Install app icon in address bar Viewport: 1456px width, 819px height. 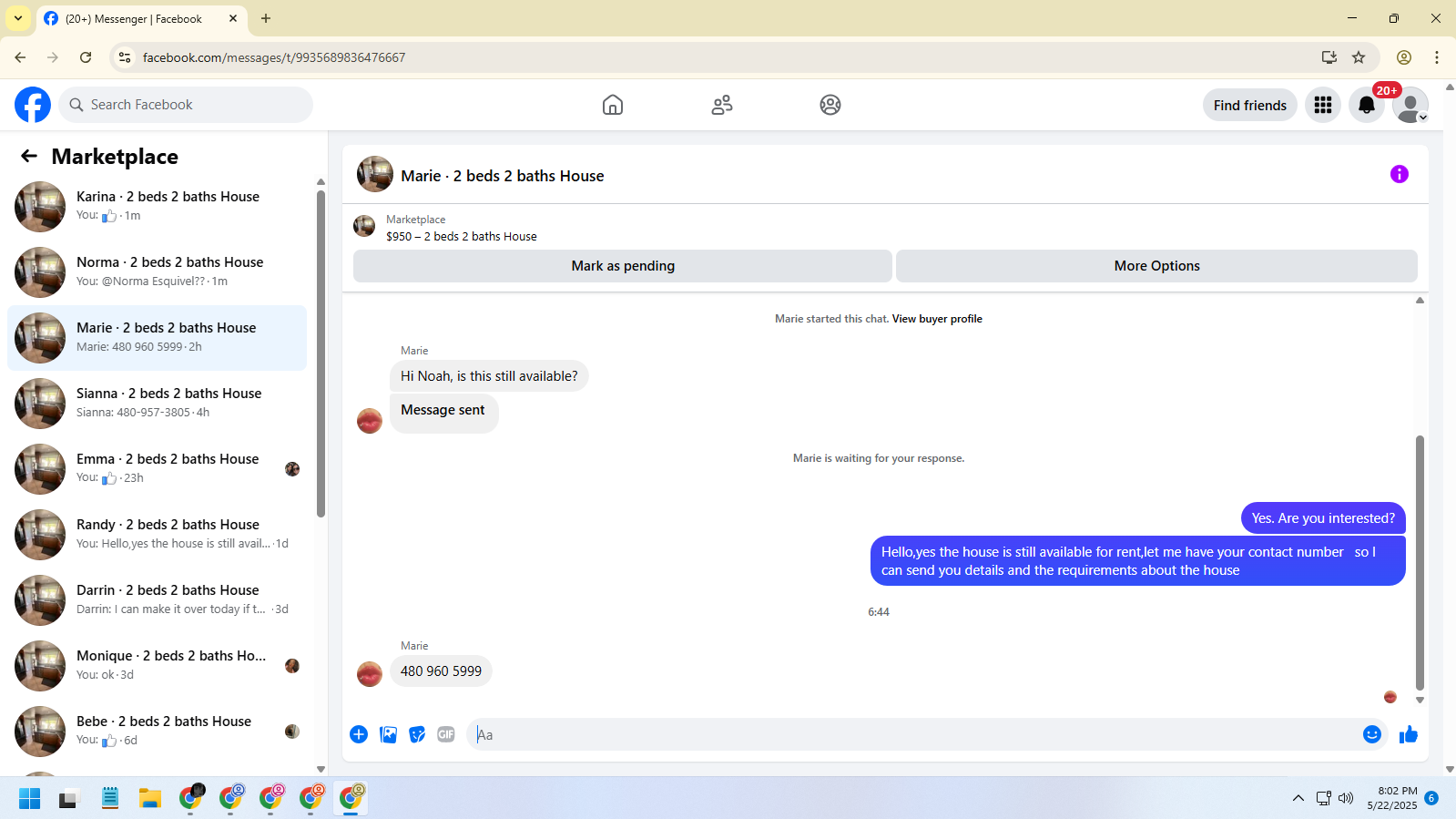coord(1329,57)
